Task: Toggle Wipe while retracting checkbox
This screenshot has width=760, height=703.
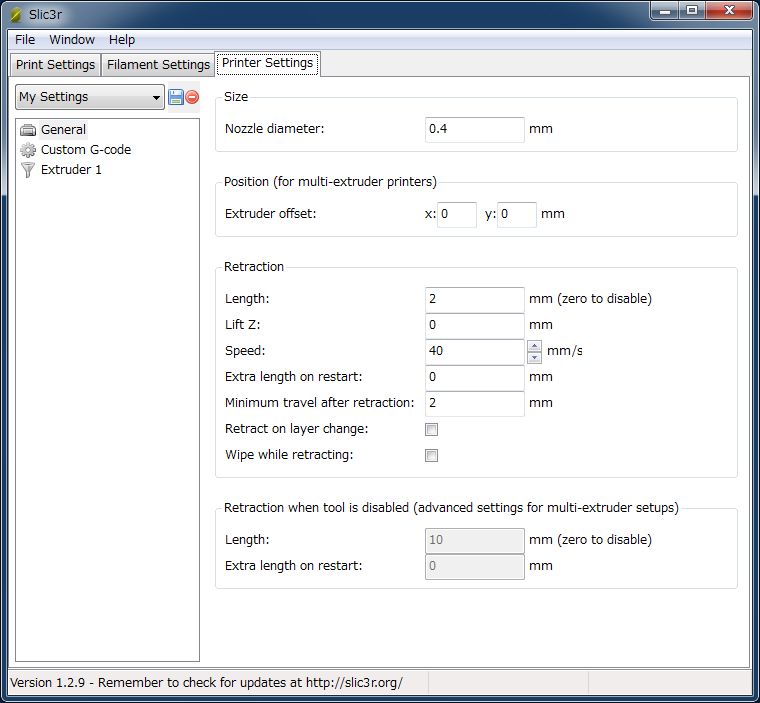Action: [431, 456]
